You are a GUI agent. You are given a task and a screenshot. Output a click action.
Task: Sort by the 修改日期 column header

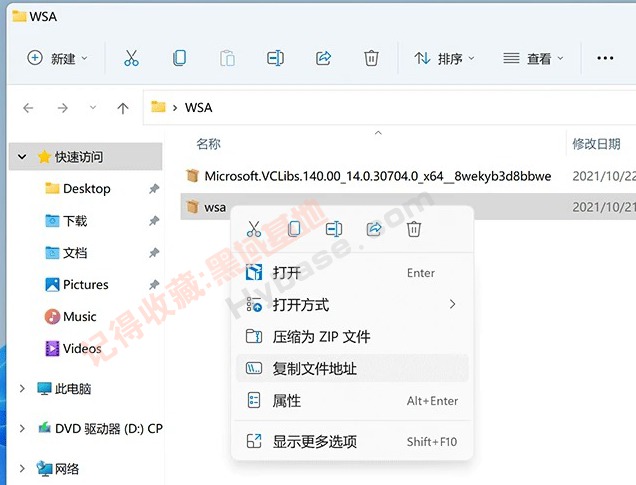click(x=596, y=144)
